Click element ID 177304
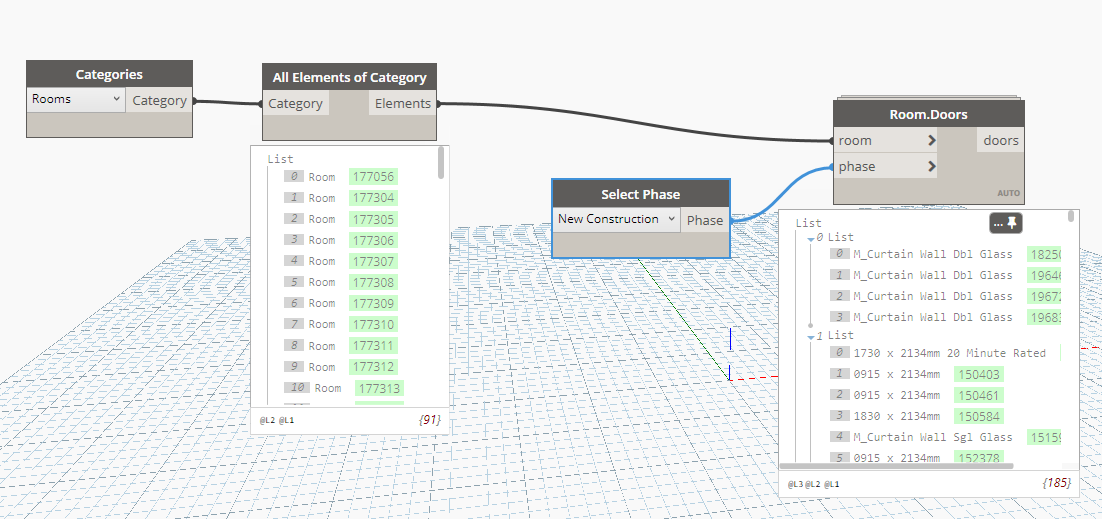1102x519 pixels. coord(373,198)
